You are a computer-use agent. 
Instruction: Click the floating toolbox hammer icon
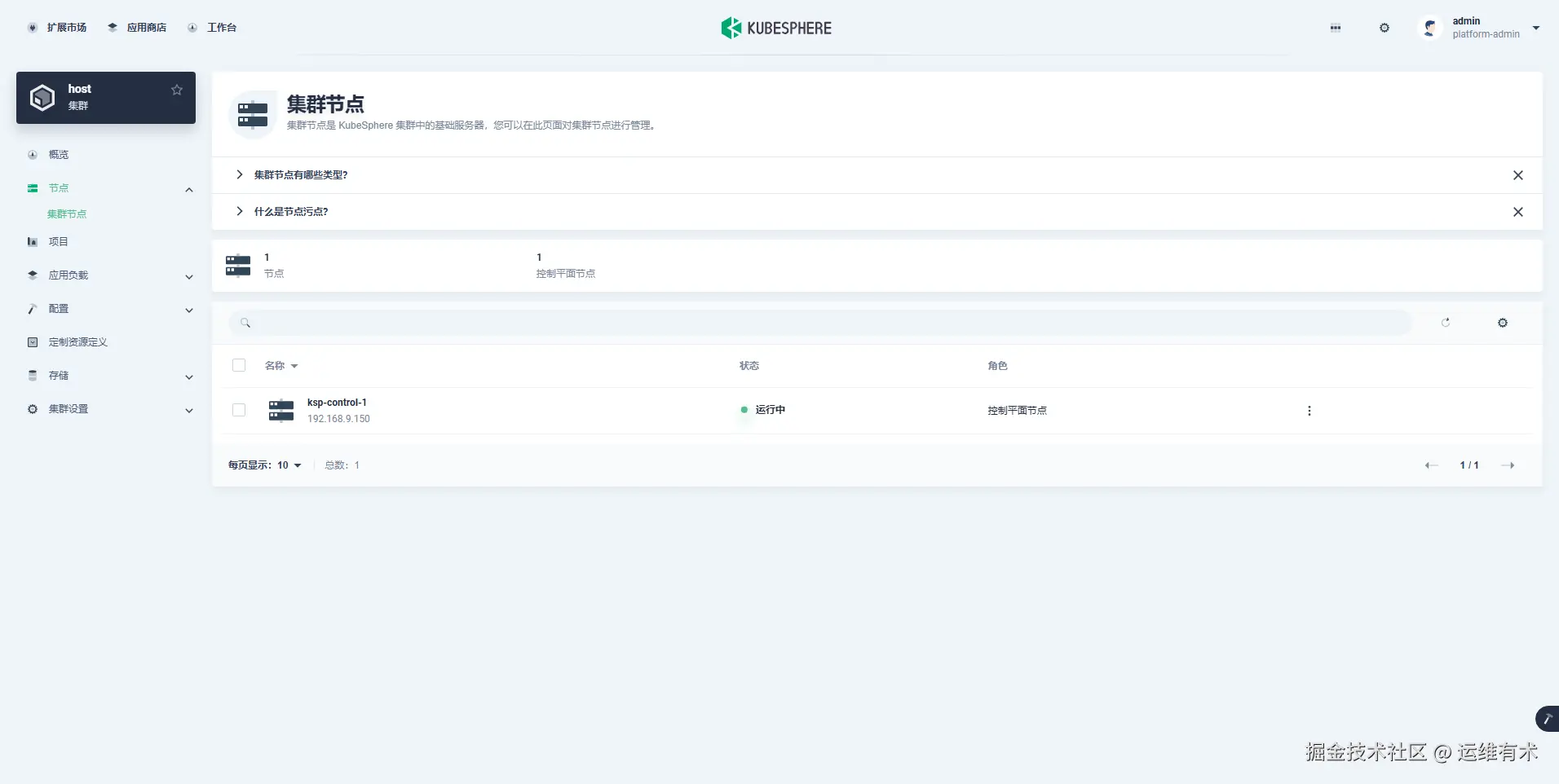[x=1547, y=719]
